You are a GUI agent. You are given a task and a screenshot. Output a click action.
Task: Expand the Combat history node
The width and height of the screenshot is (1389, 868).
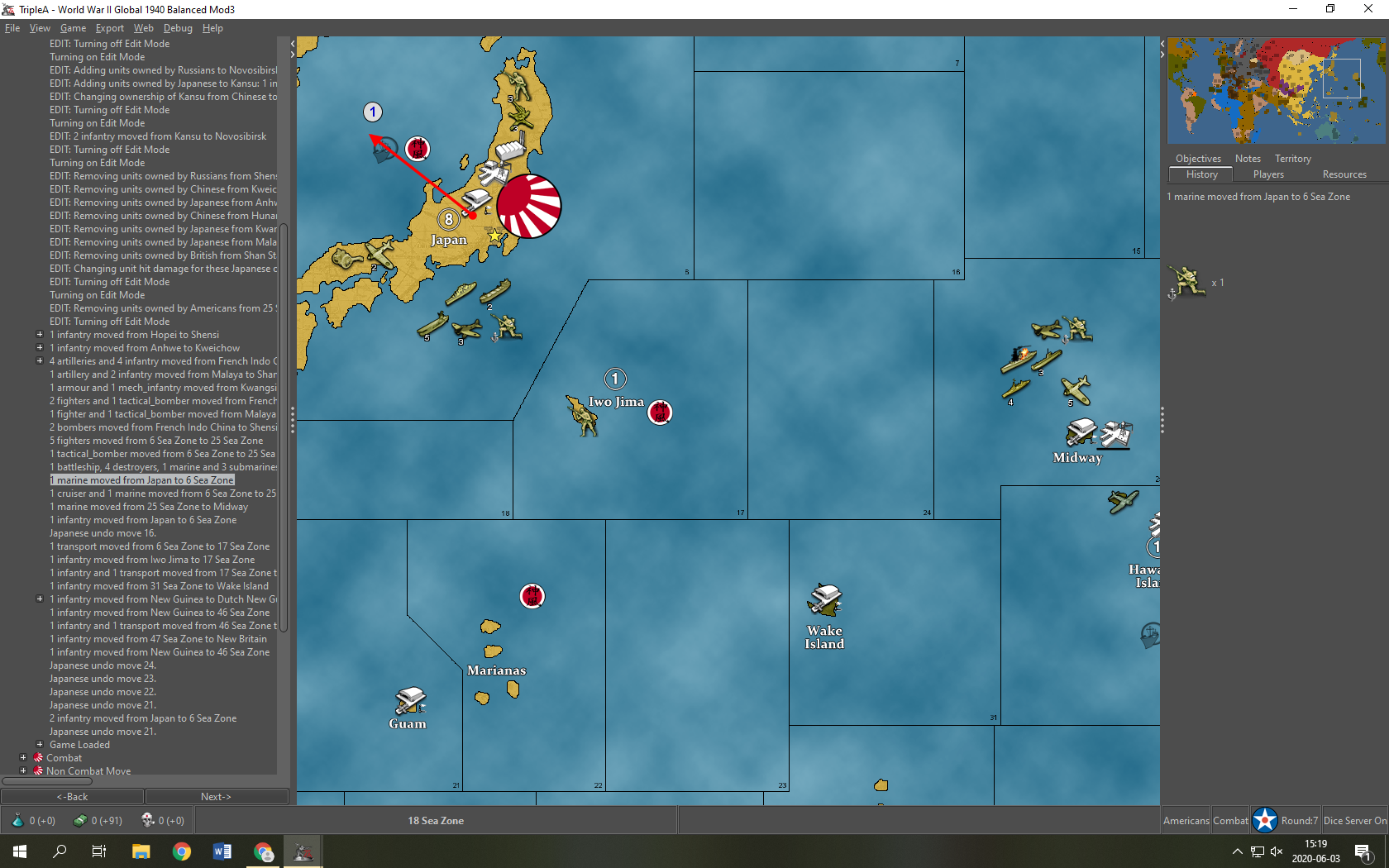pyautogui.click(x=23, y=758)
